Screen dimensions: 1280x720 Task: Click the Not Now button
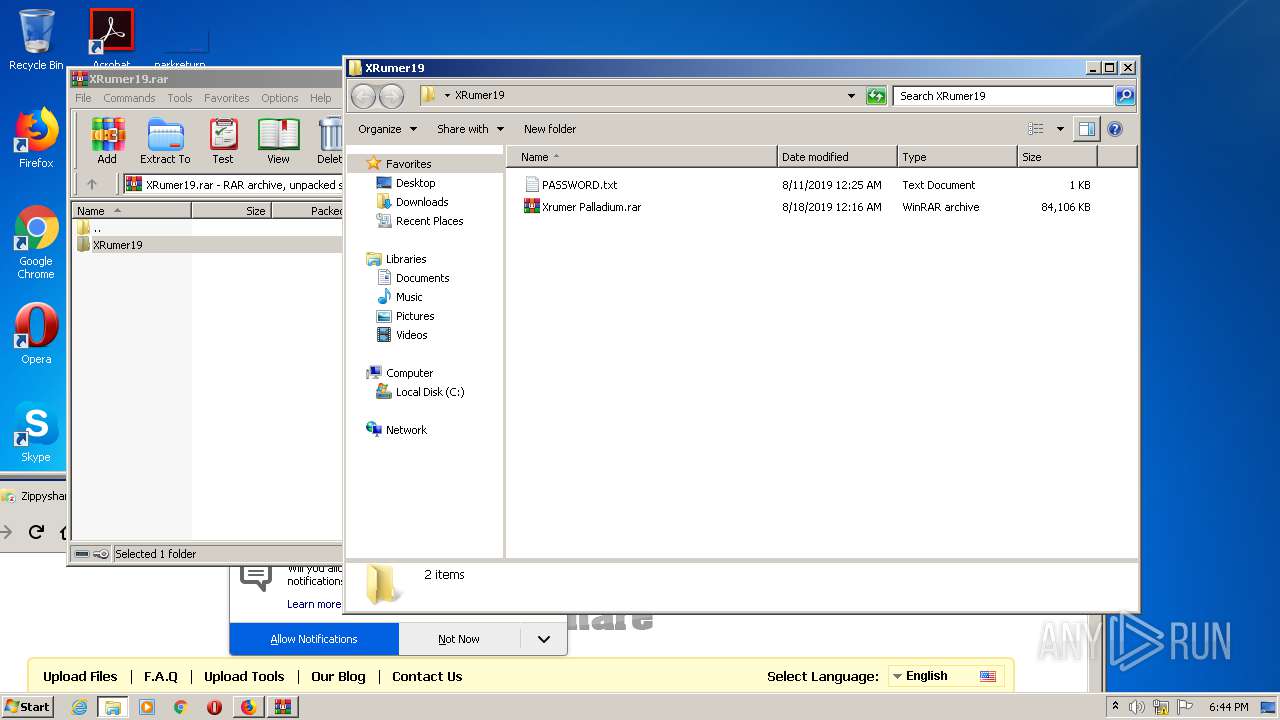point(459,639)
